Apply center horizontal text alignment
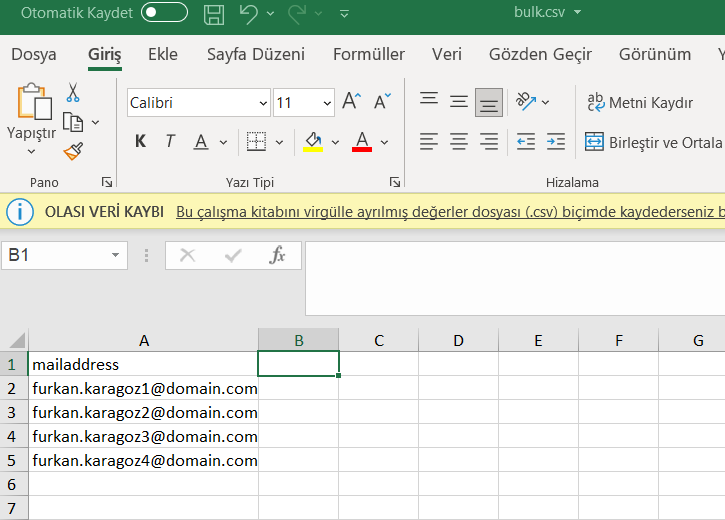 tap(459, 142)
